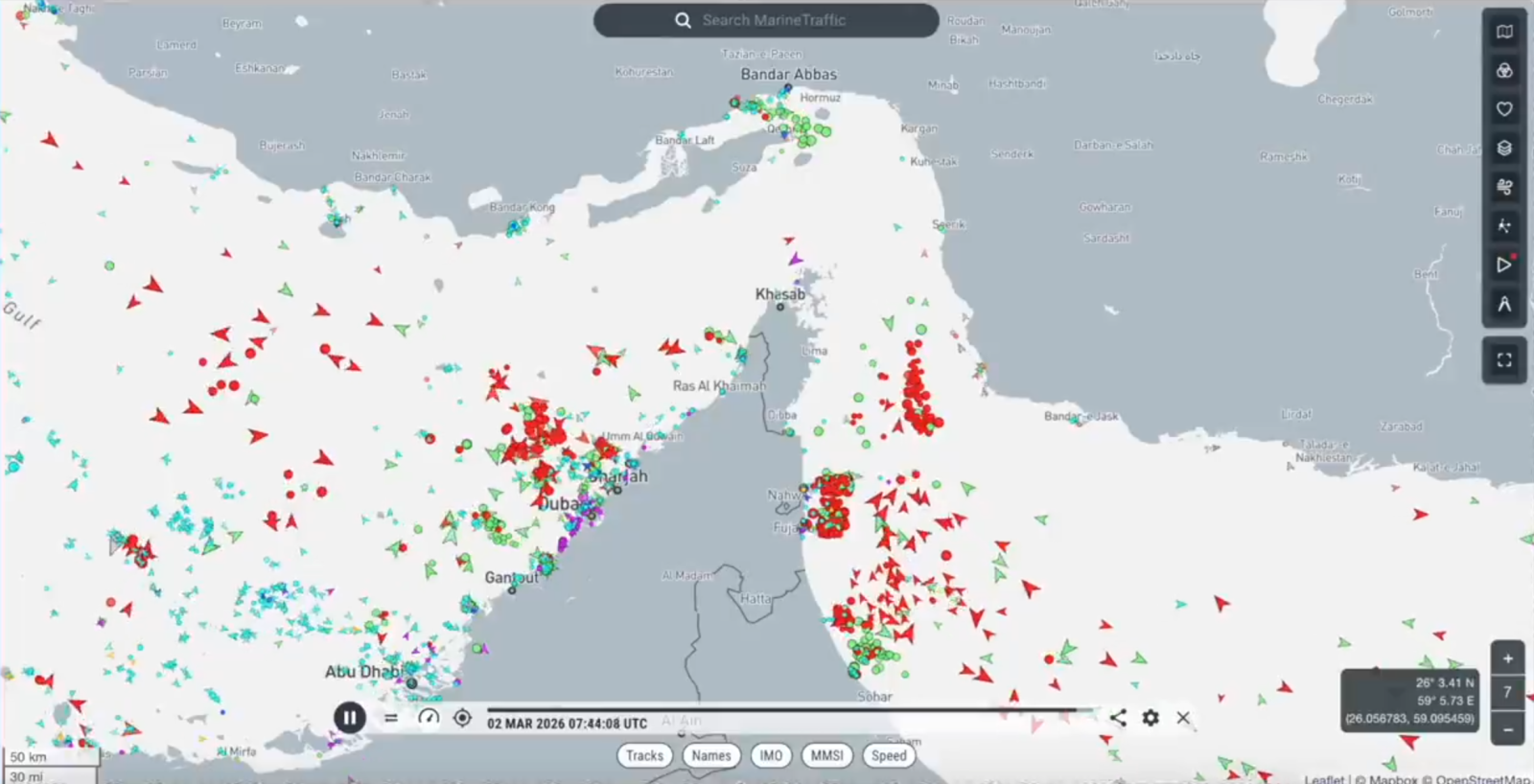Show the wind weather overlay icon
Screen dimensions: 1534x784
(1504, 187)
